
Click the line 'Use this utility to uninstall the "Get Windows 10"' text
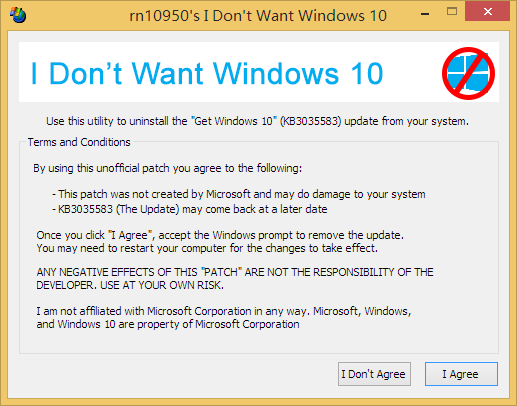257,121
